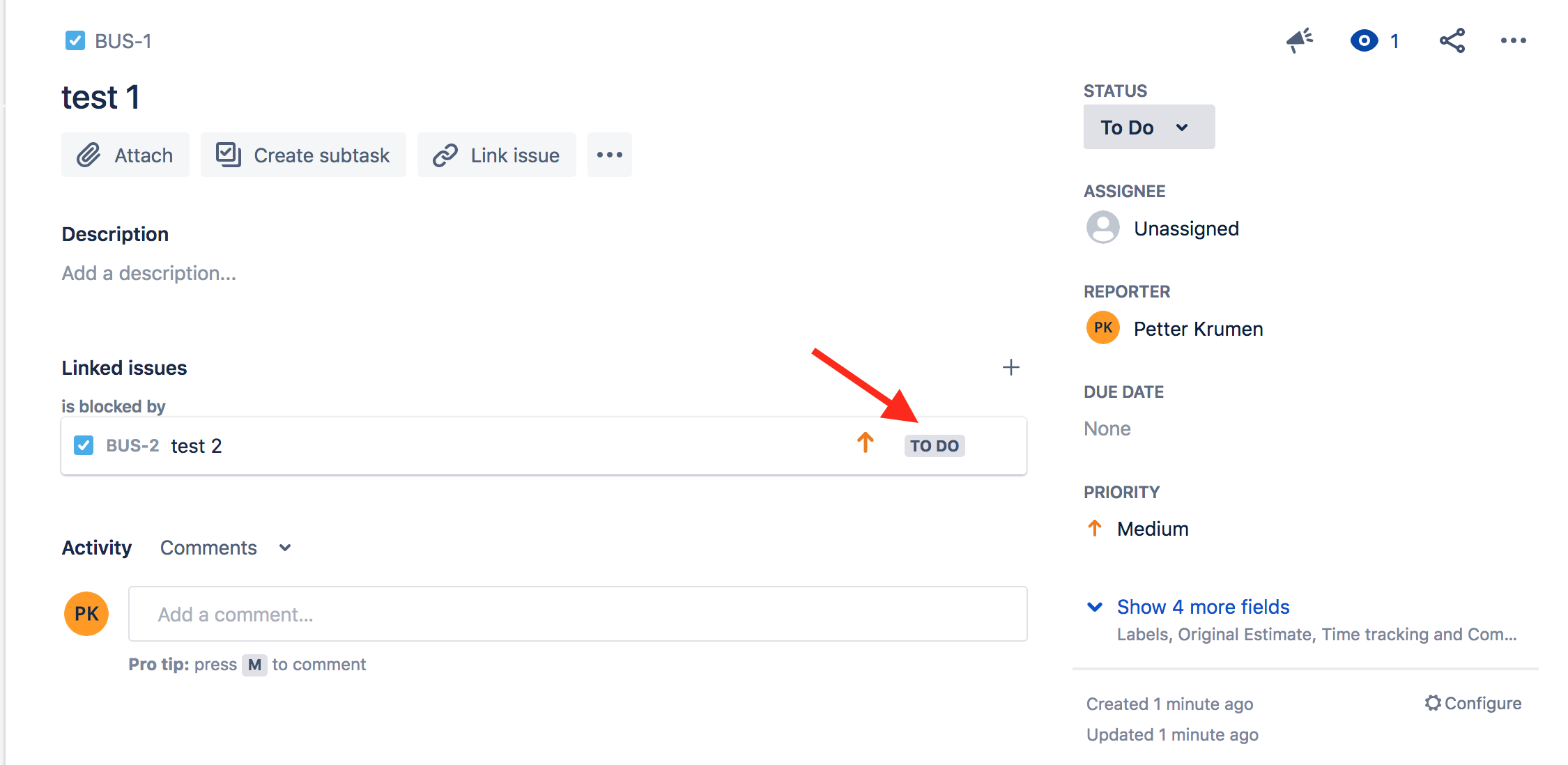Open the To Do status dropdown

1148,127
